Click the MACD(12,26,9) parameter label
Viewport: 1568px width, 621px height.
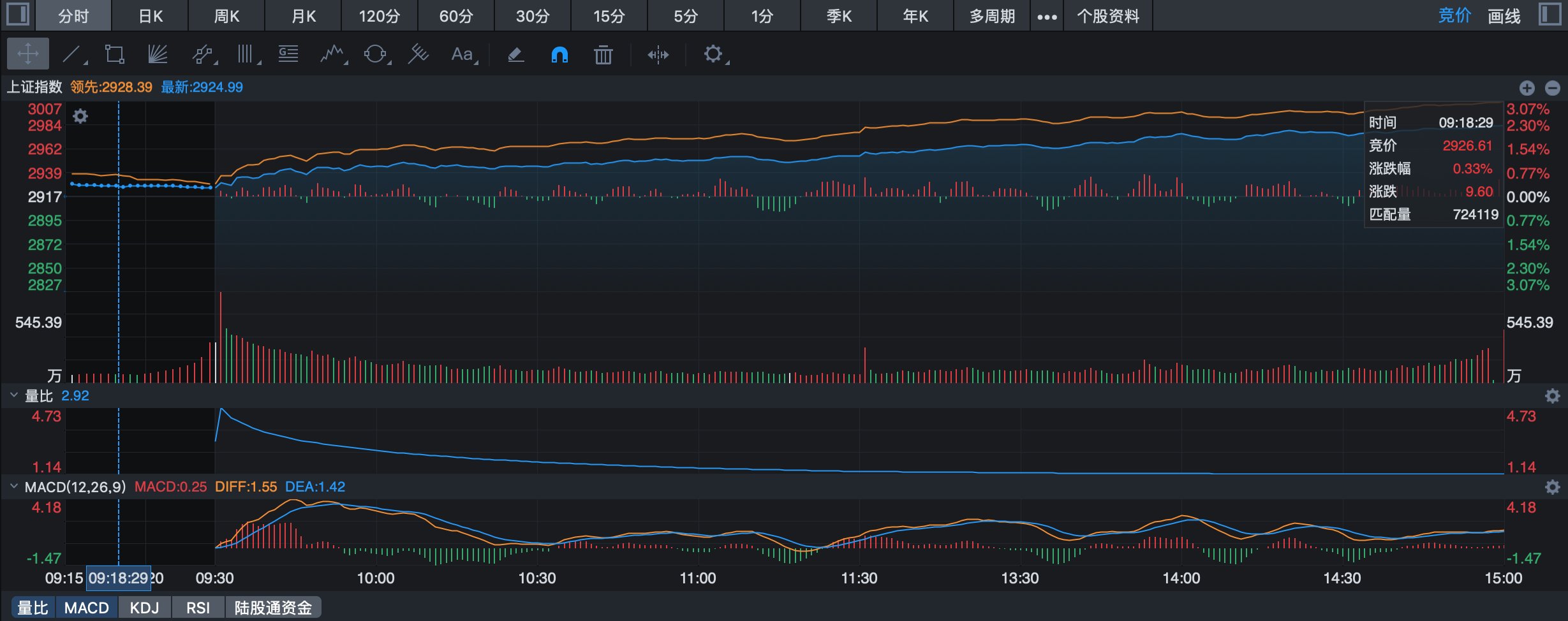tap(75, 487)
